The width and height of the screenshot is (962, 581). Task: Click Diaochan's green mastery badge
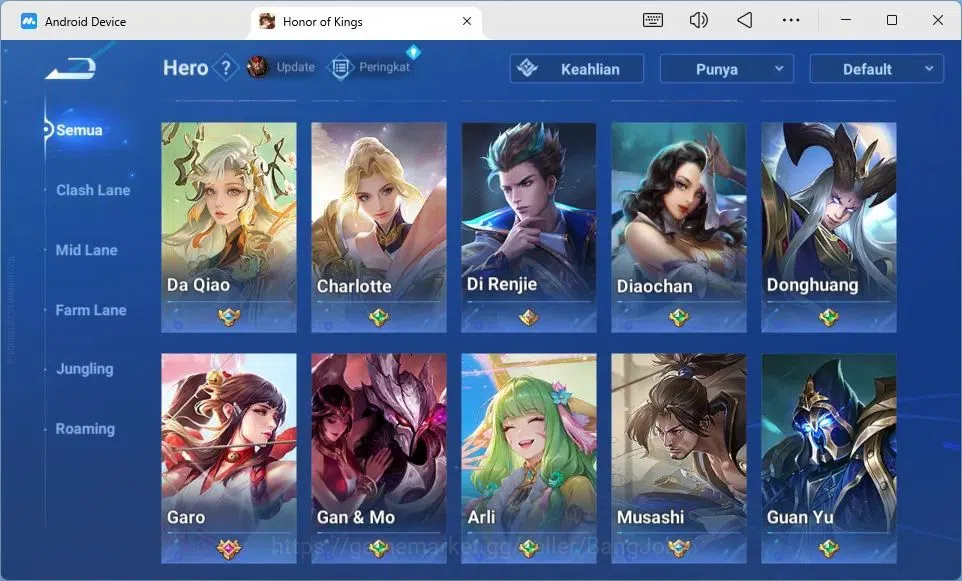point(679,317)
